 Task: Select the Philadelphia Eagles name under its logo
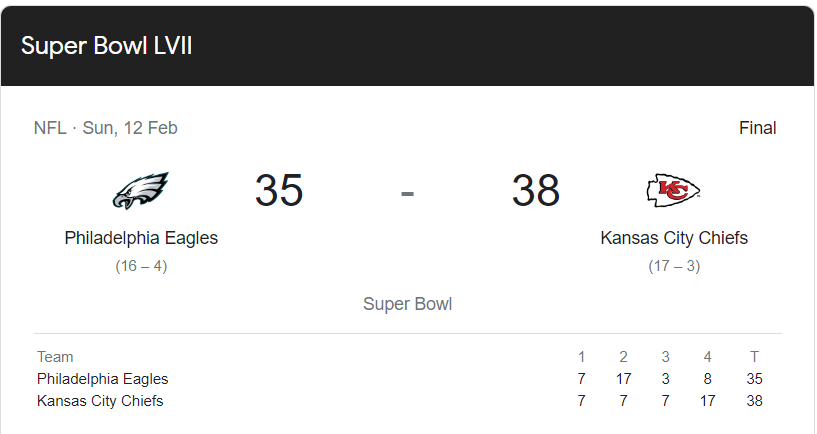141,238
